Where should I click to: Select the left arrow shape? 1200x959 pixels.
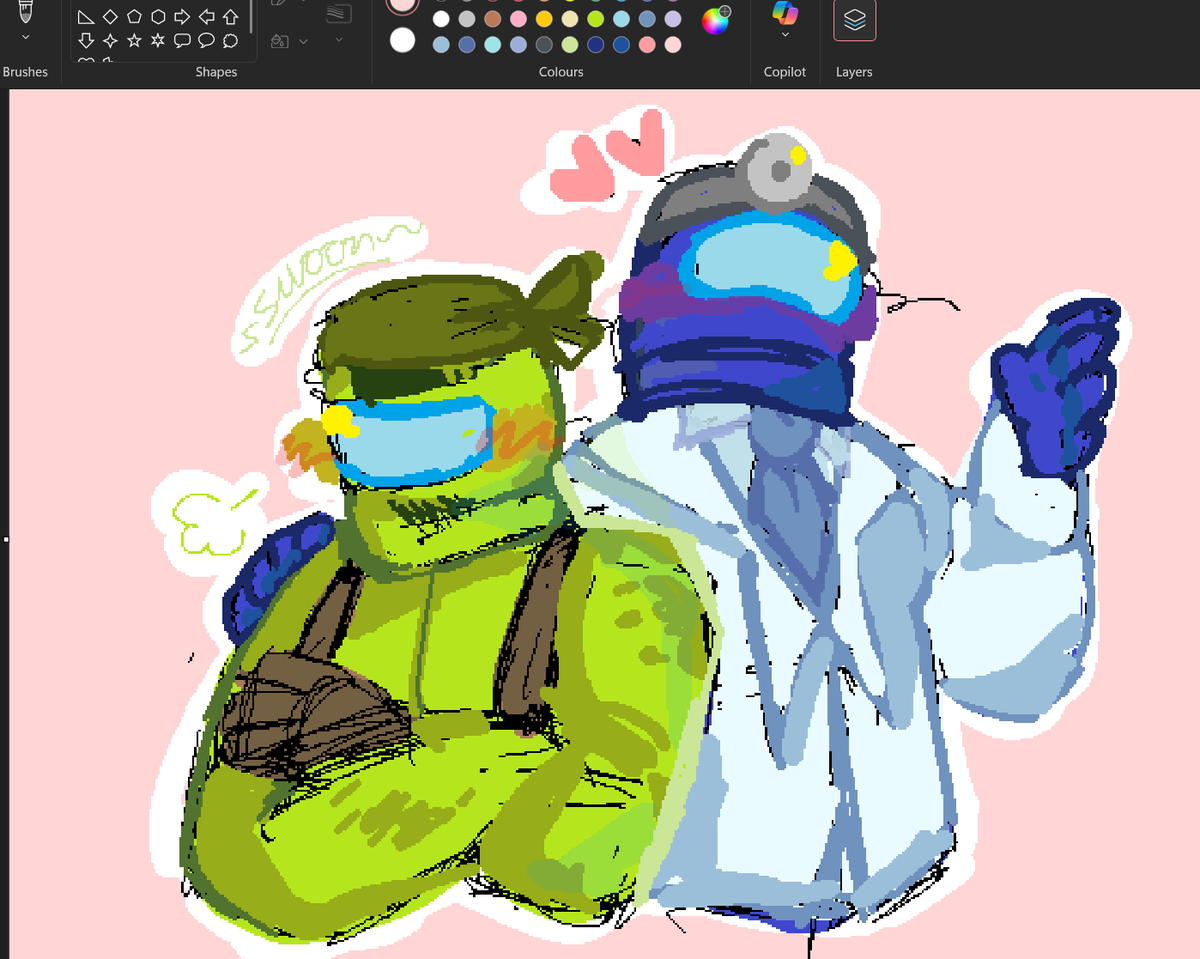pyautogui.click(x=206, y=17)
